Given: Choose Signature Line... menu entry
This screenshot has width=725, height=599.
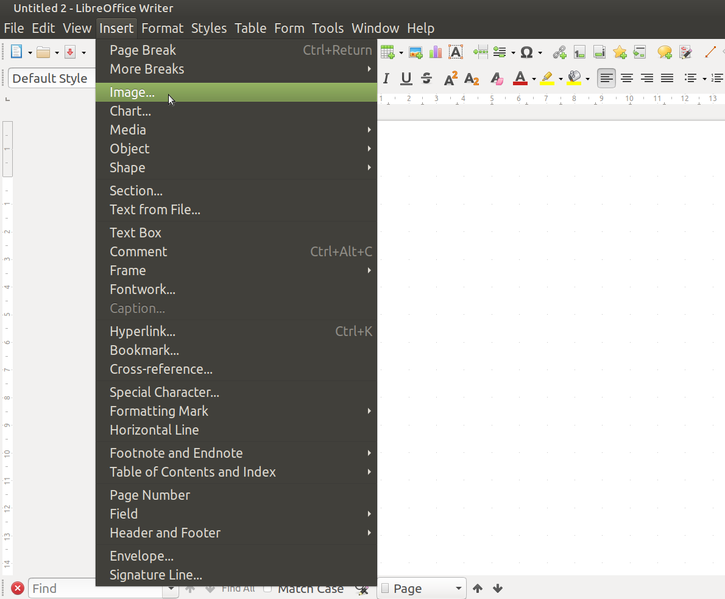Looking at the screenshot, I should pos(236,575).
